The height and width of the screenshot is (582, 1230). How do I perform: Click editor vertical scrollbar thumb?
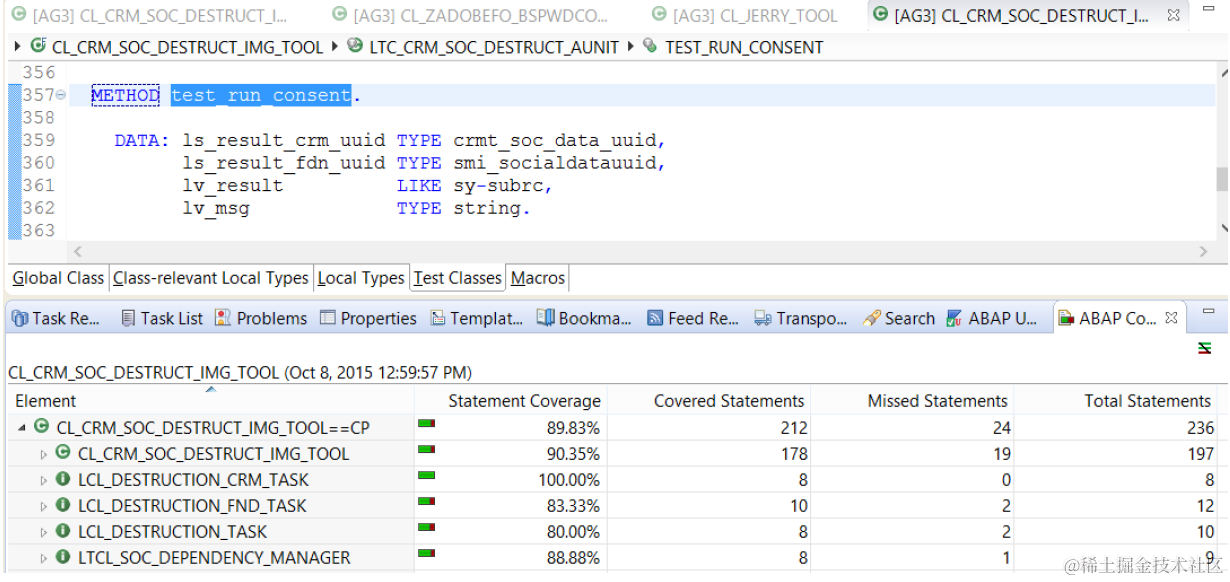point(1221,179)
